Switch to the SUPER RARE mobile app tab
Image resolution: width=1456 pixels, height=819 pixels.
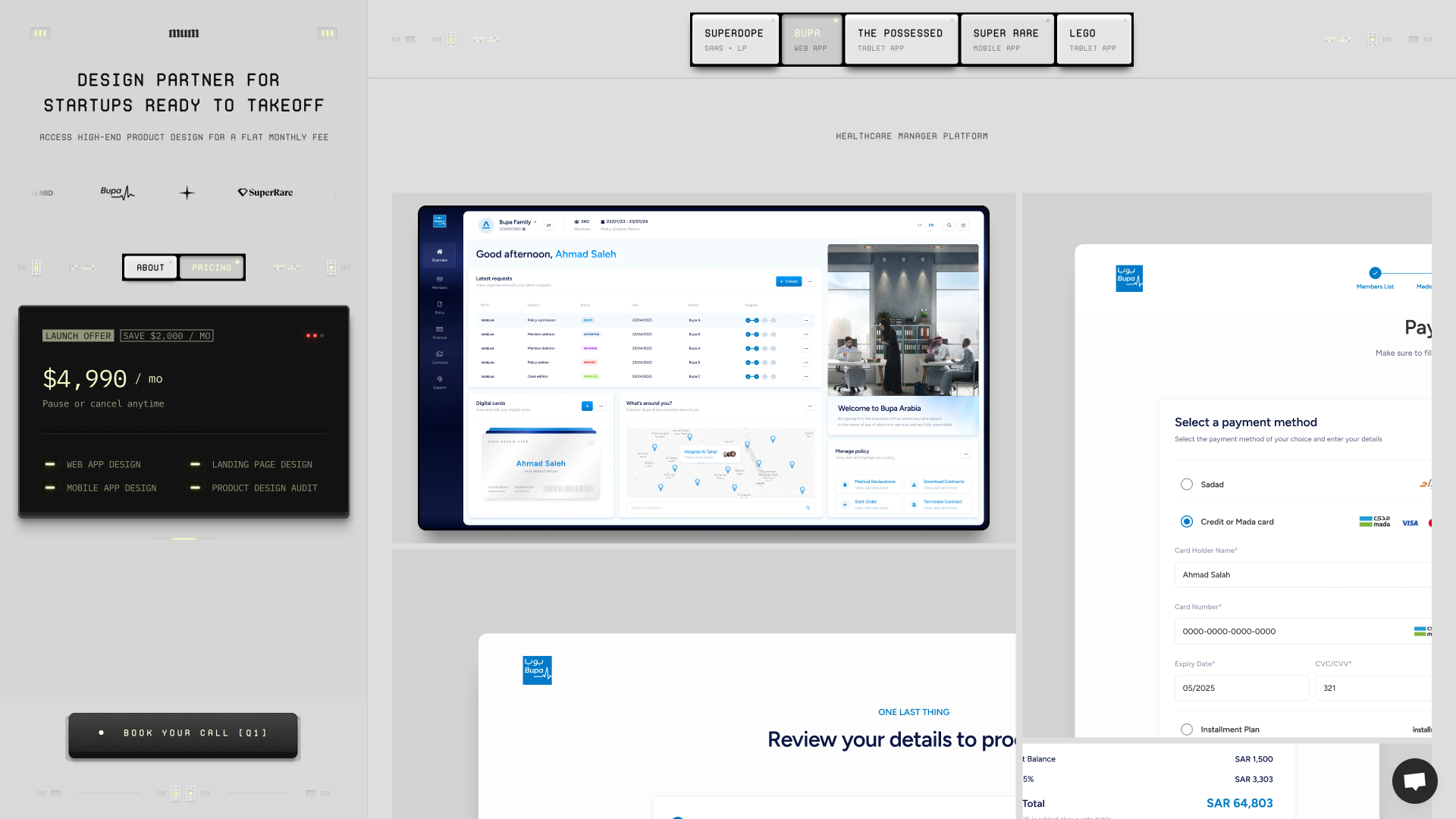1006,39
